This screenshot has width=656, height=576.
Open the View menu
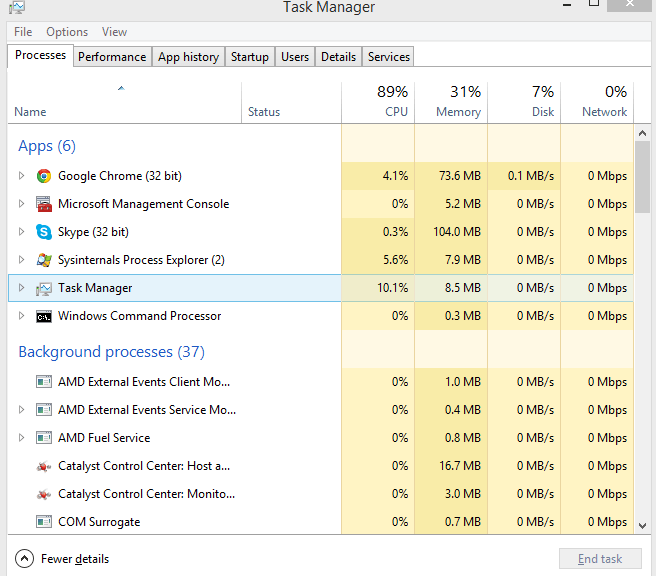114,32
